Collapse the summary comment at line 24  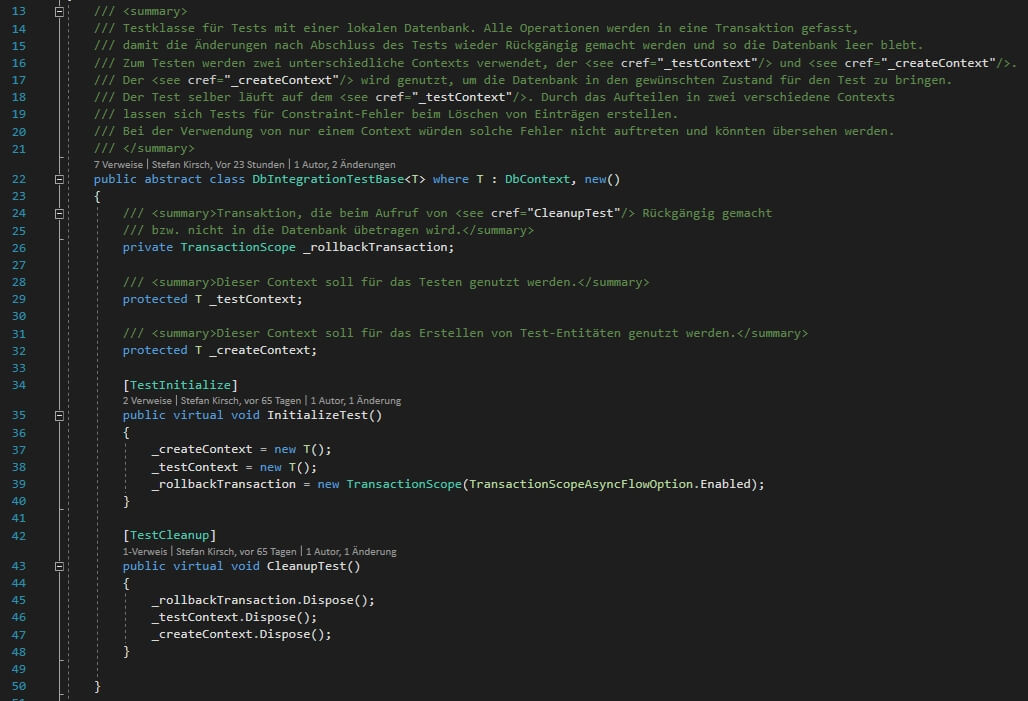pos(59,213)
